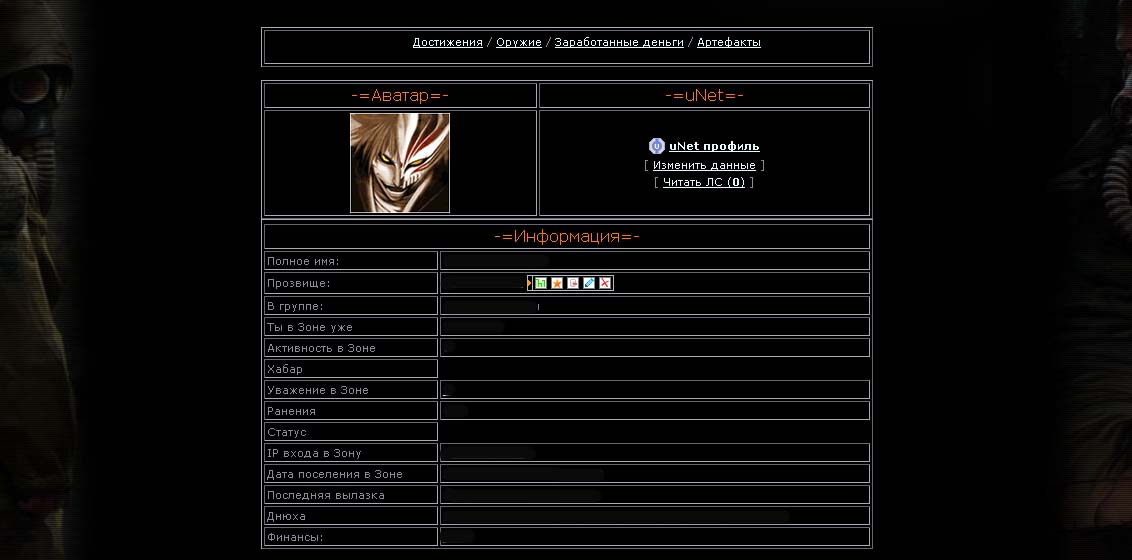Screen dimensions: 1132x560
Task: Click the blue pencil edit icon
Action: coord(589,283)
